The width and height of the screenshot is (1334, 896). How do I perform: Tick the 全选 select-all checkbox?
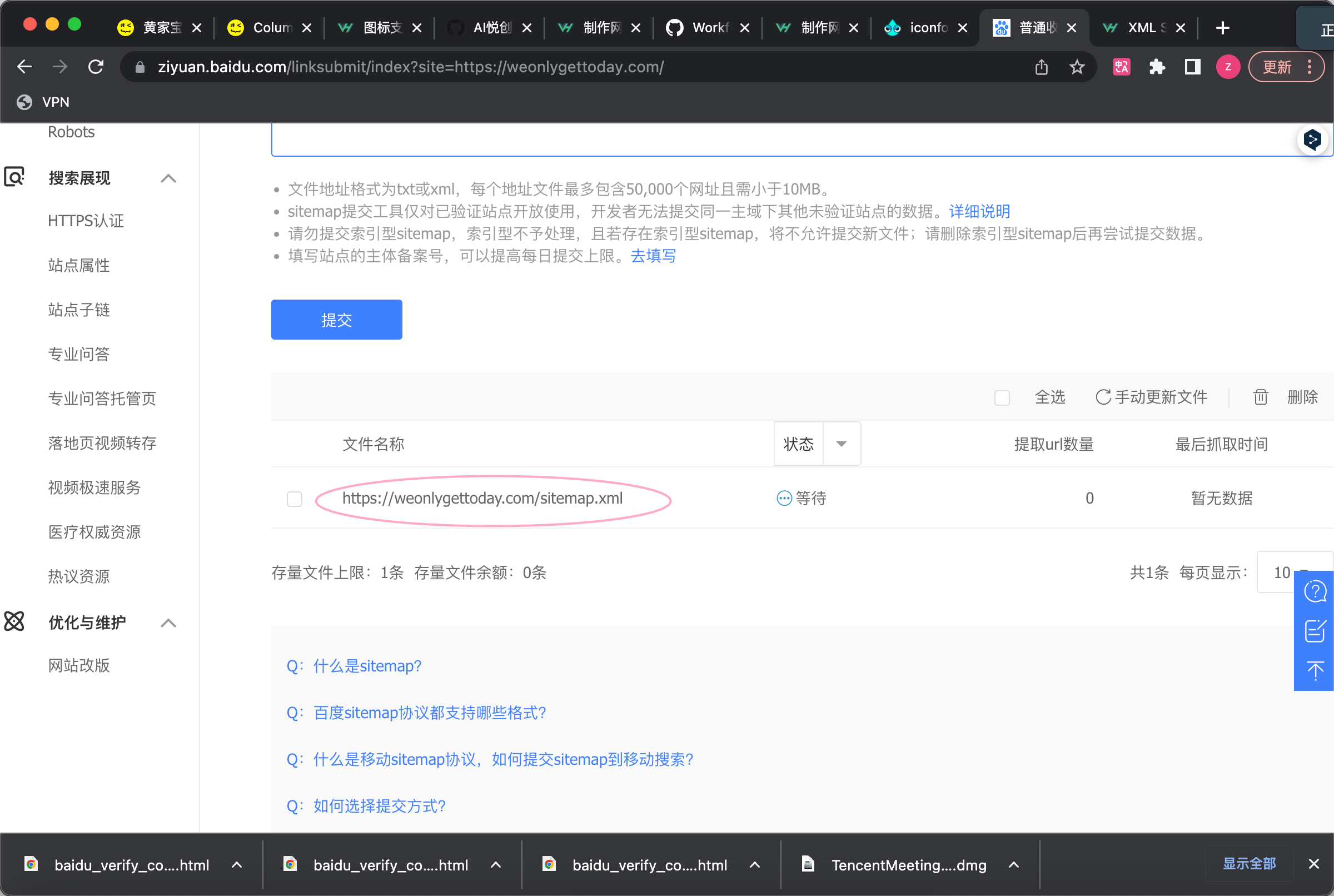point(1002,398)
